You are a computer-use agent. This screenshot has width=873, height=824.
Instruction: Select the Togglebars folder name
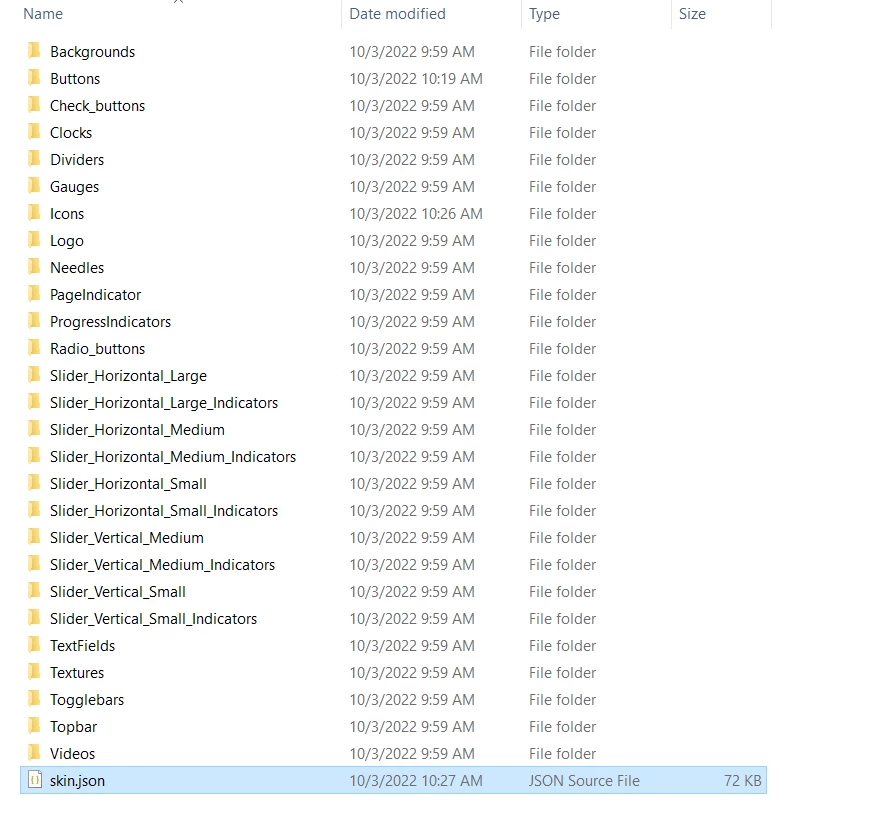pos(87,700)
